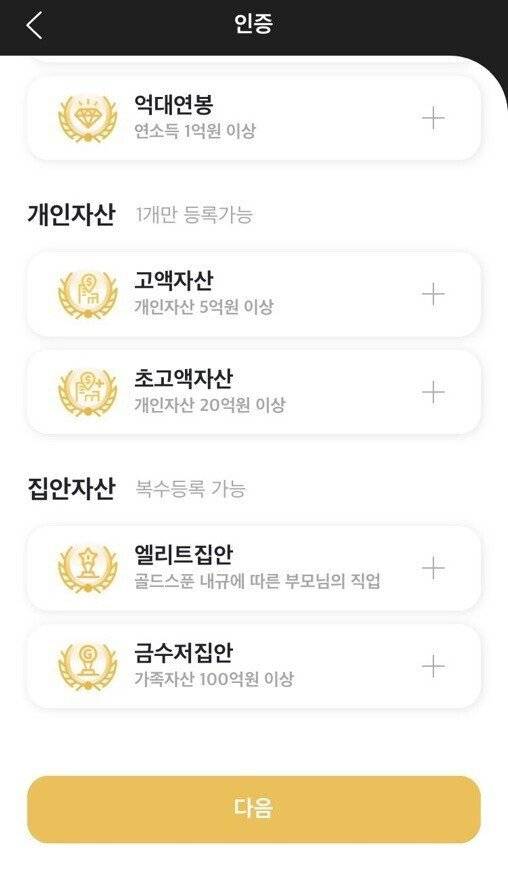Click the 엘리트집안 trophy badge icon
Viewport: 508px width, 870px height.
coord(88,568)
